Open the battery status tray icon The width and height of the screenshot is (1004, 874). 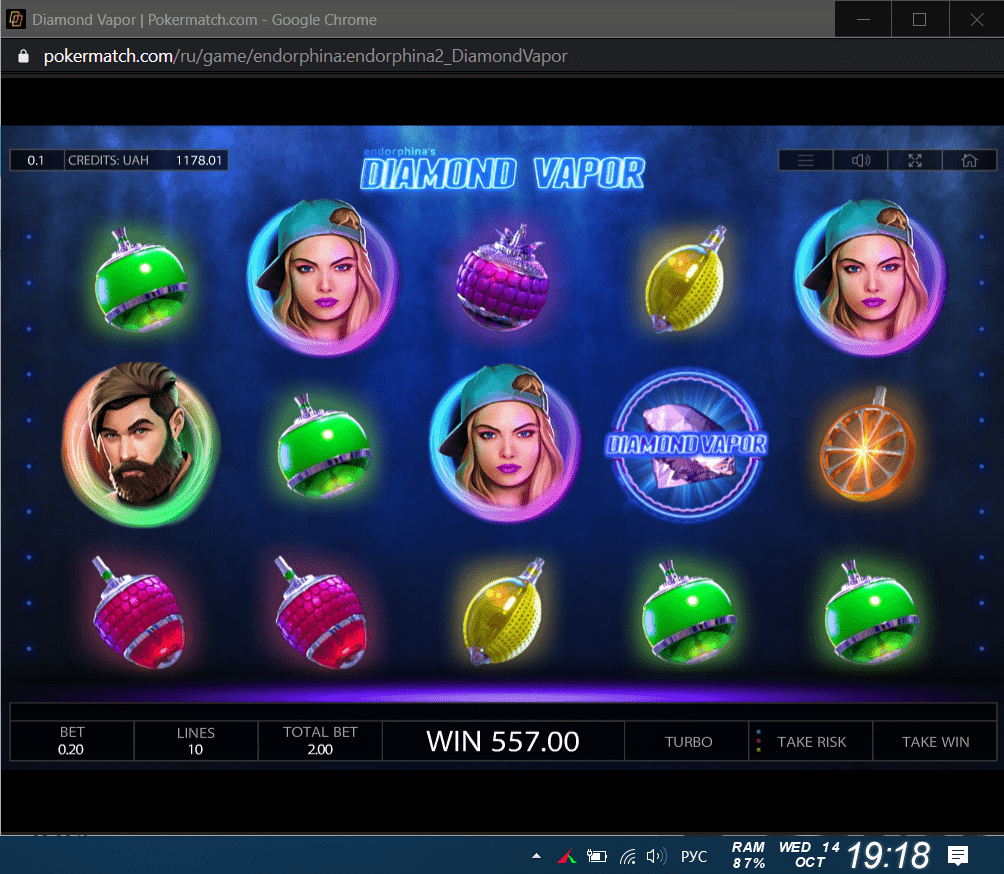coord(596,855)
